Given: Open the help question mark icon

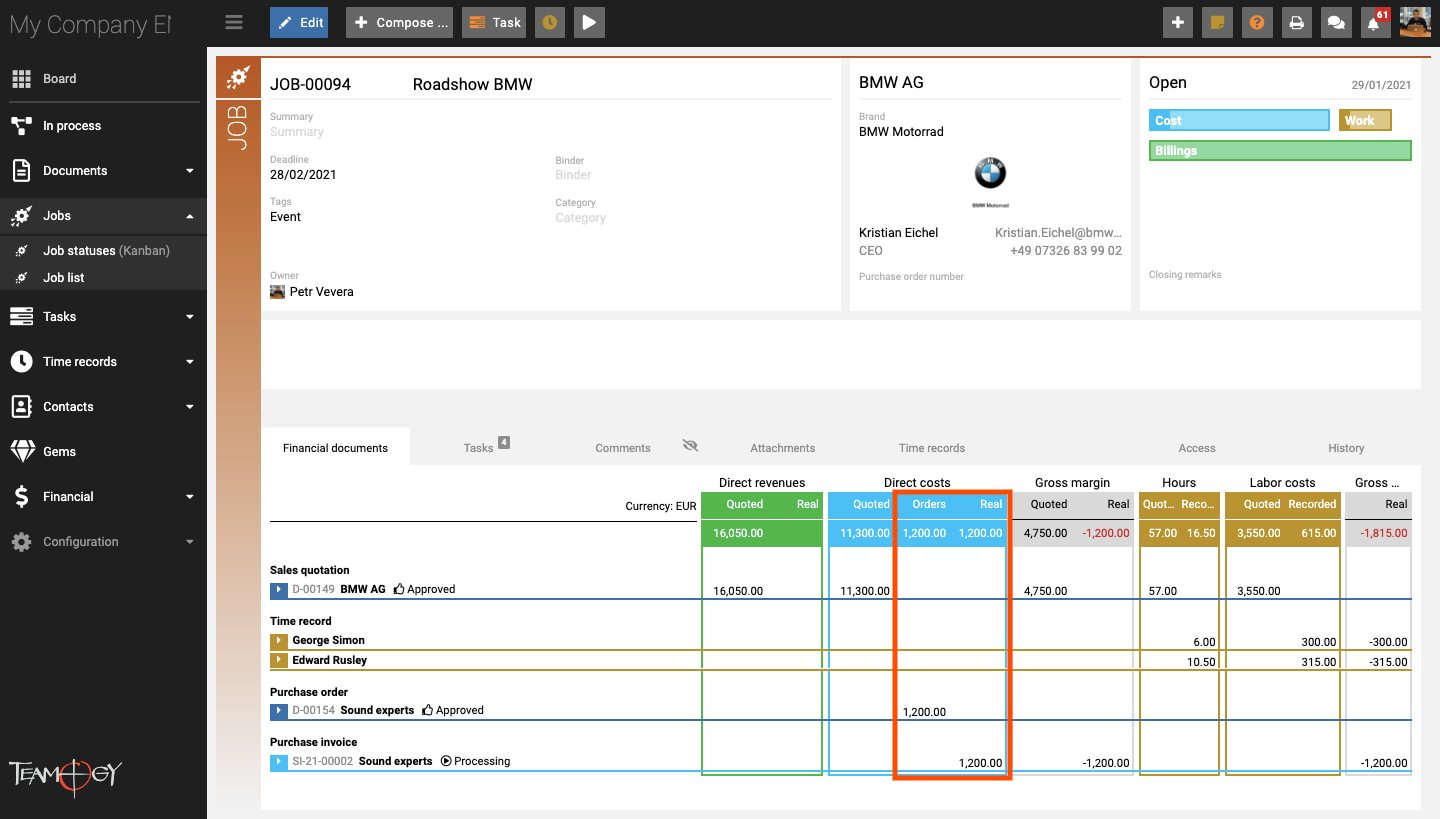Looking at the screenshot, I should point(1257,22).
